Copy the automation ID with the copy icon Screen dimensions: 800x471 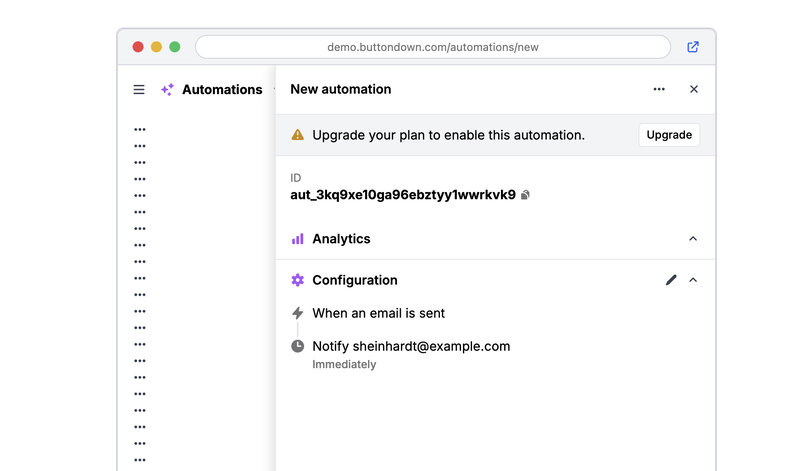tap(526, 195)
